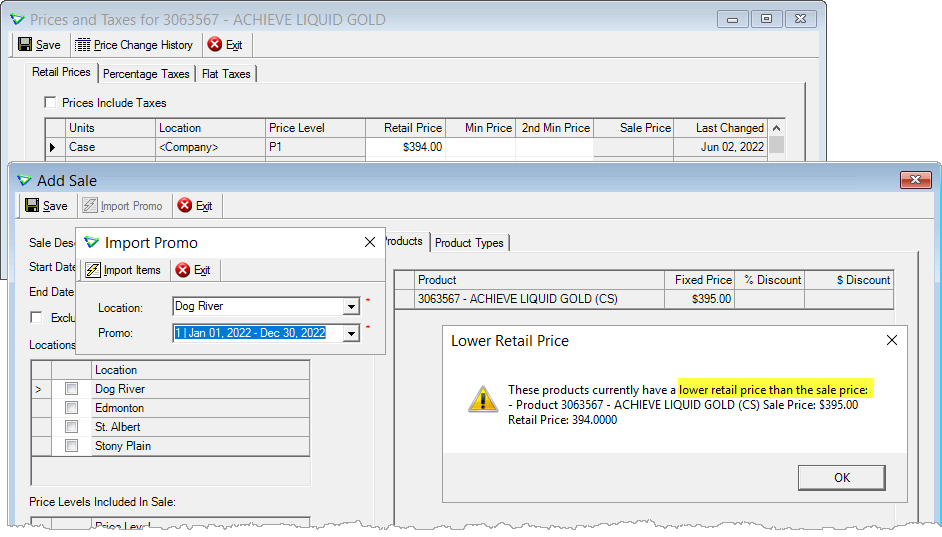Click Import Items lightning icon
The width and height of the screenshot is (942, 537).
(x=93, y=270)
